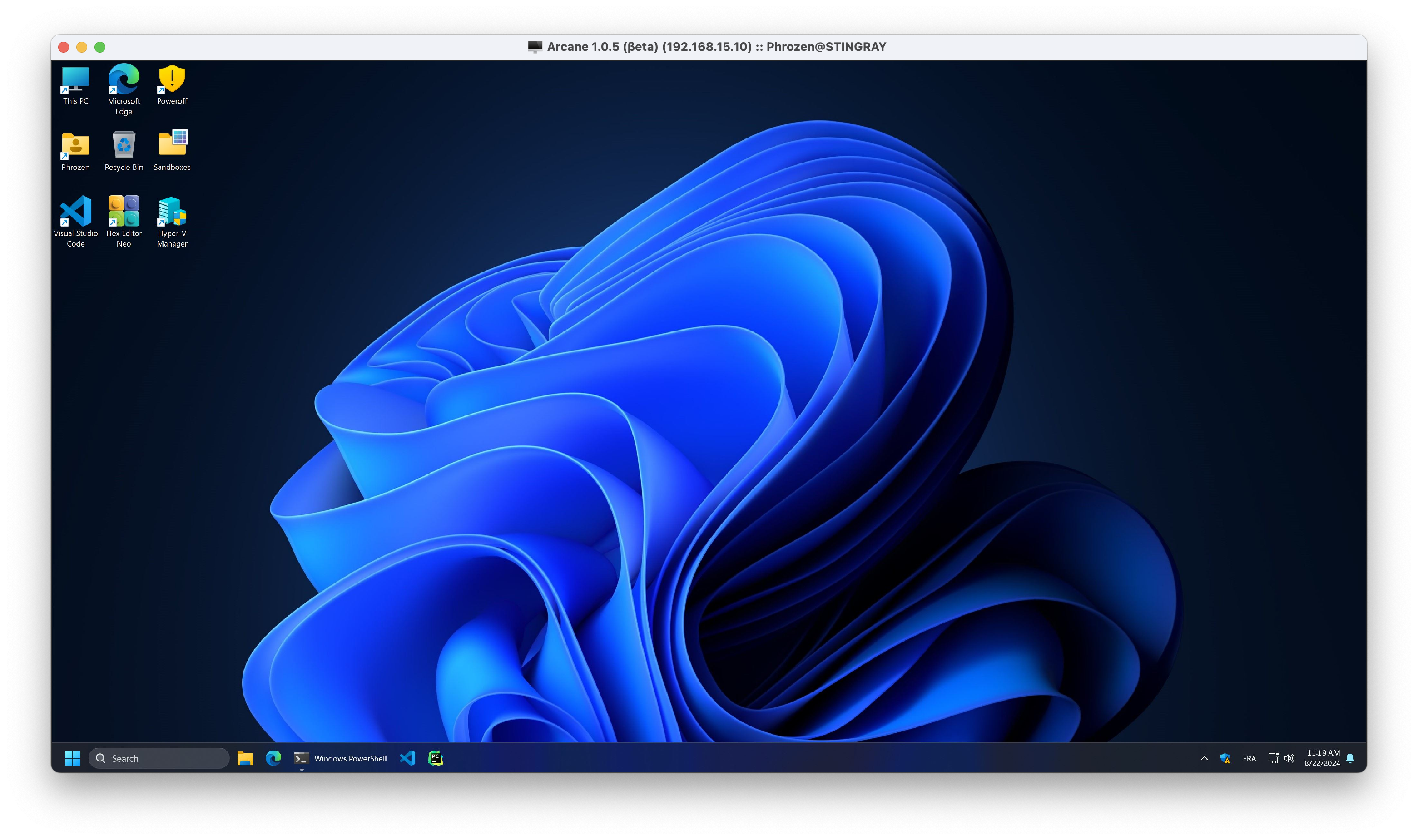Open PyCharm from the taskbar
The width and height of the screenshot is (1418, 840).
(x=435, y=758)
